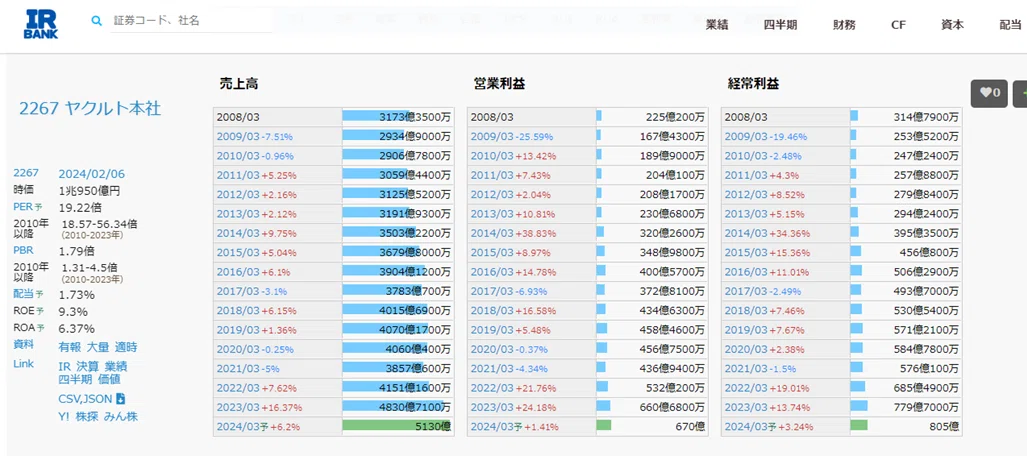The image size is (1027, 456).
Task: Open the 四半期 menu item
Action: (780, 25)
